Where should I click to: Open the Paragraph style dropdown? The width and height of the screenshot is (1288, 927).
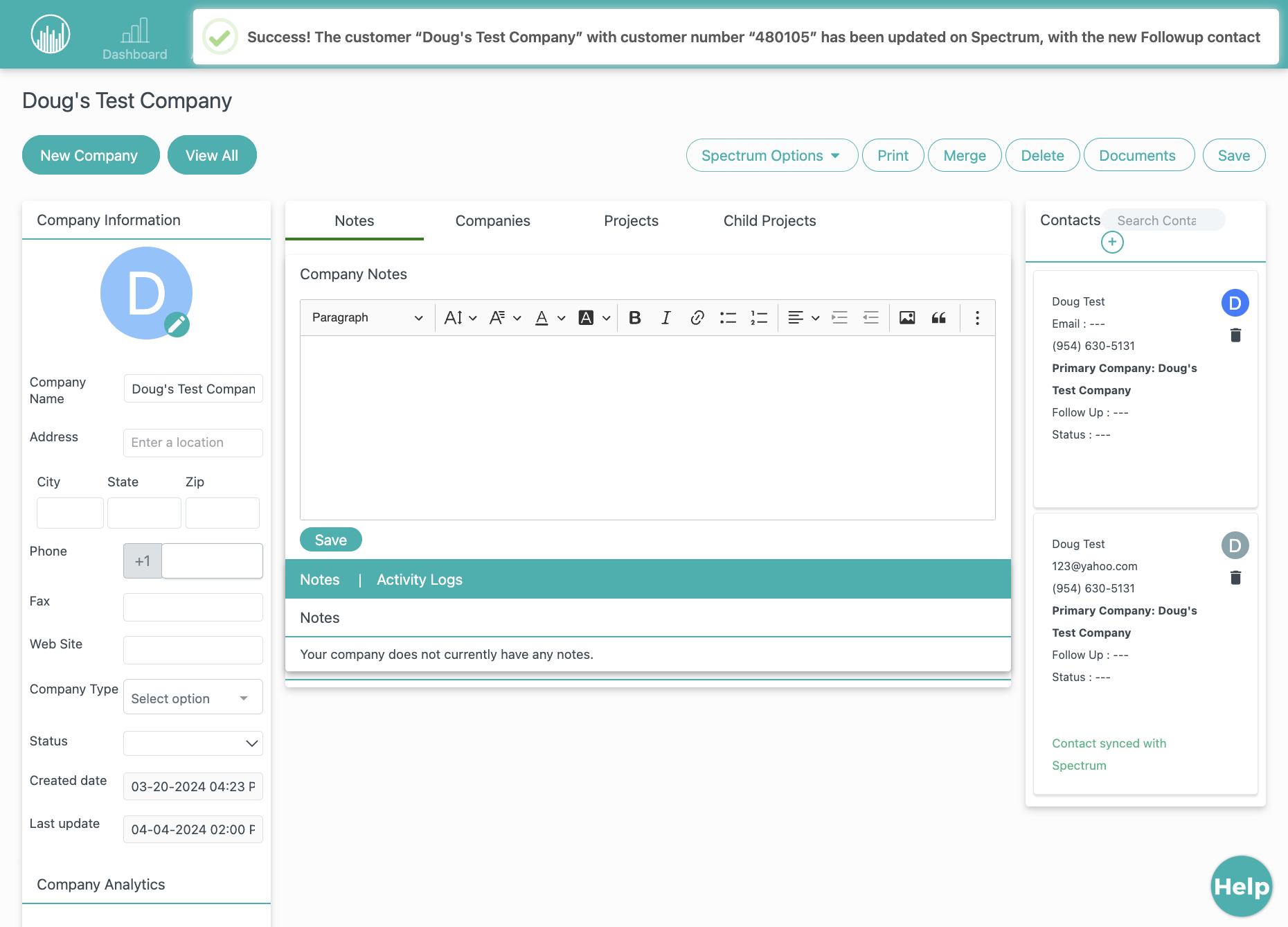coord(367,317)
